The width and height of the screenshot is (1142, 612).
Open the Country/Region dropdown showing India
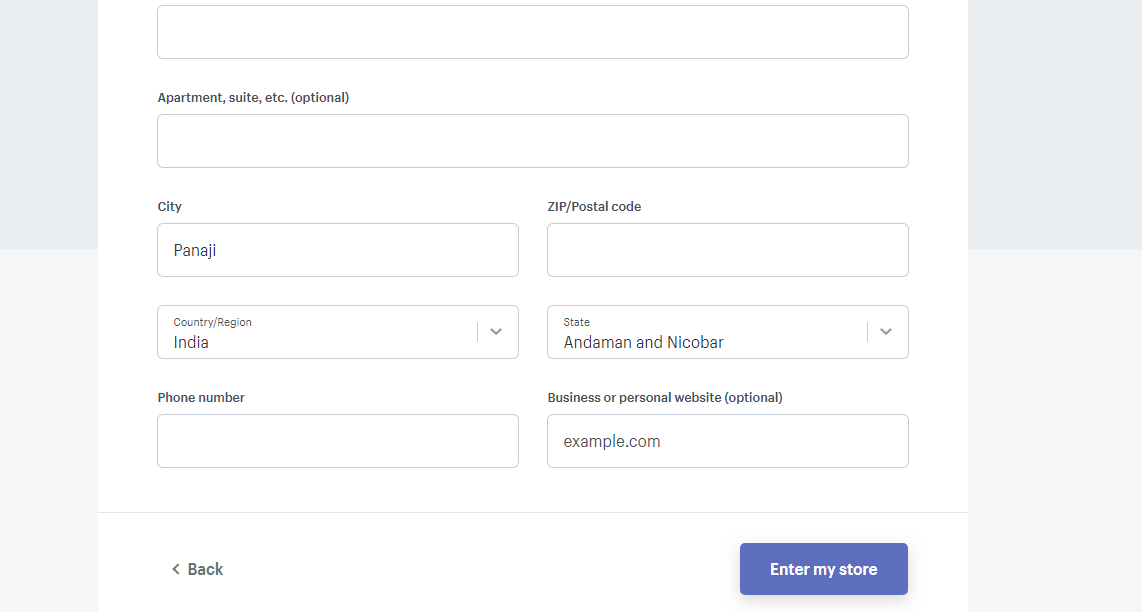338,332
